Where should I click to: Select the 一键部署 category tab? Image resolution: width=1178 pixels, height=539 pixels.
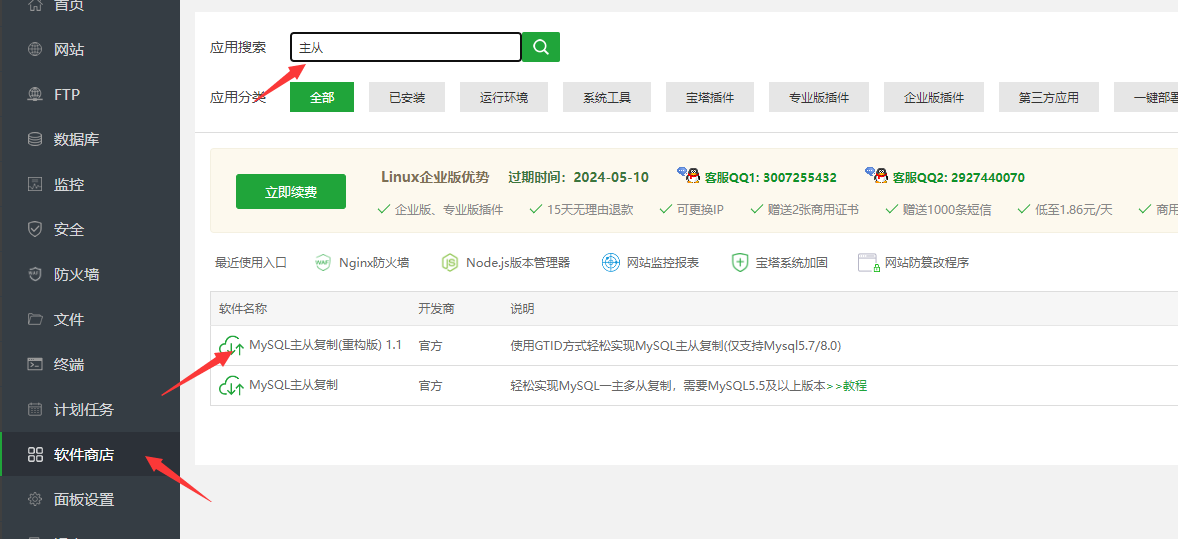click(1146, 97)
